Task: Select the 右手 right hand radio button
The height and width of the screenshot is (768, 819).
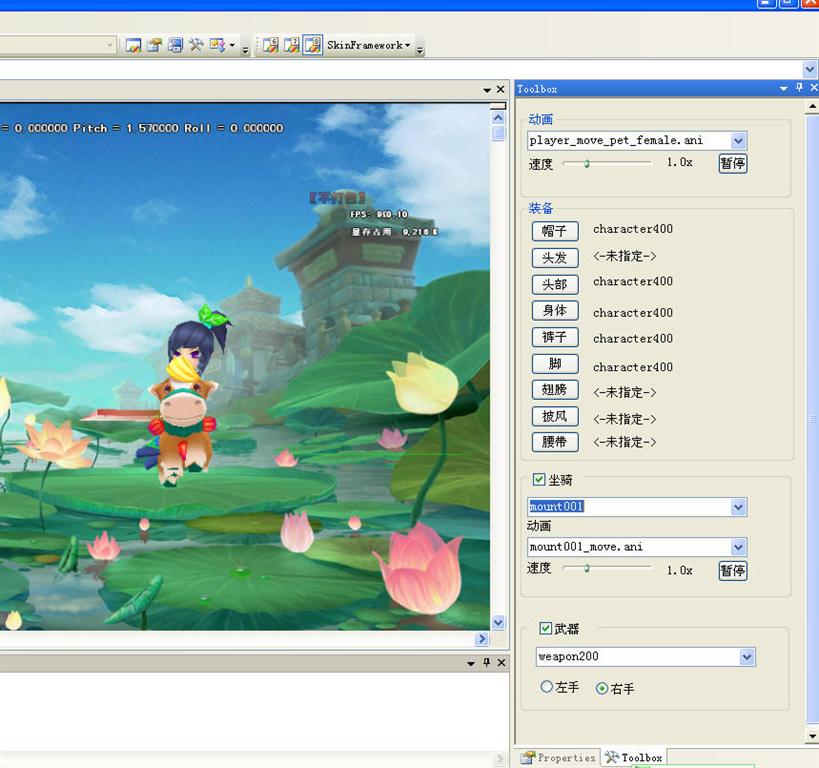Action: point(602,689)
